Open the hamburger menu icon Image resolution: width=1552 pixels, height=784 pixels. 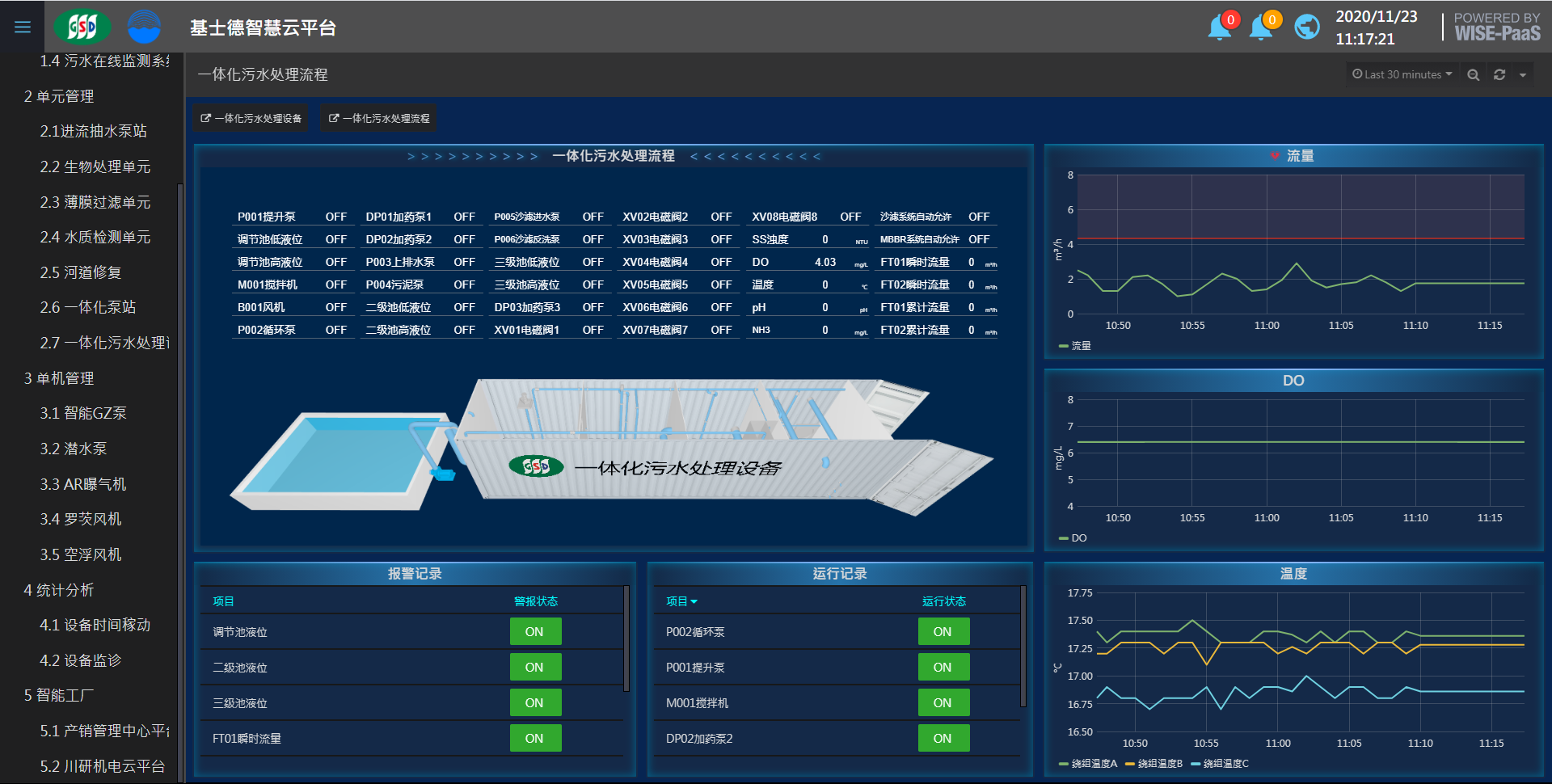click(x=23, y=27)
